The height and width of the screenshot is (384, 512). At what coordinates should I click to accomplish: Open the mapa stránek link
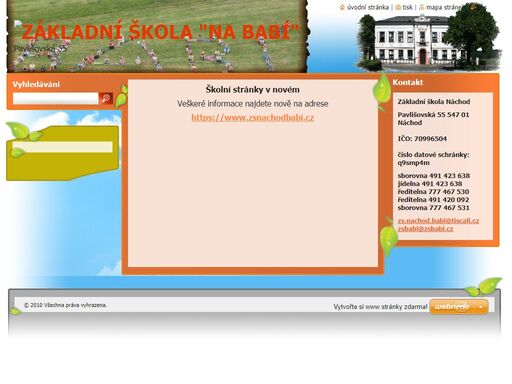443,7
